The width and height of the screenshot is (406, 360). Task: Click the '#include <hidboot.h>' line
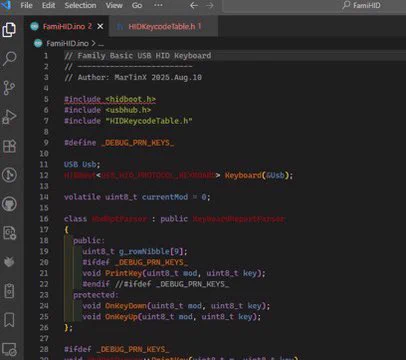pos(110,99)
